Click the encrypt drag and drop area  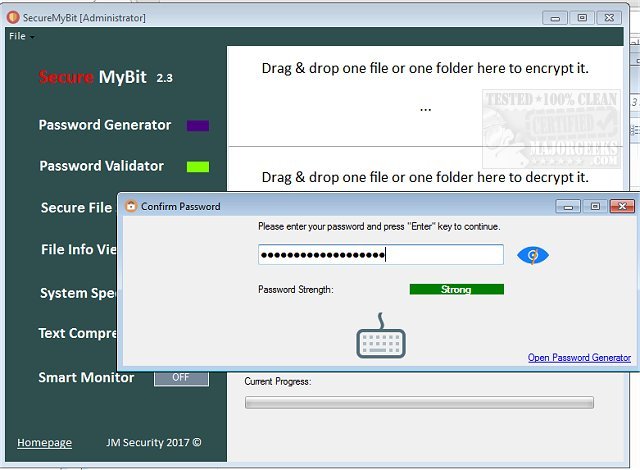425,96
